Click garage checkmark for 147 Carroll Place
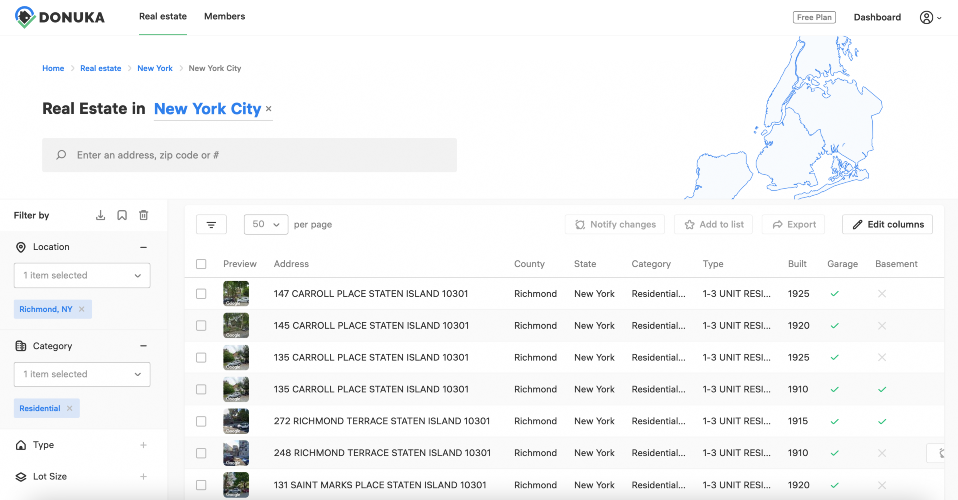 (835, 294)
